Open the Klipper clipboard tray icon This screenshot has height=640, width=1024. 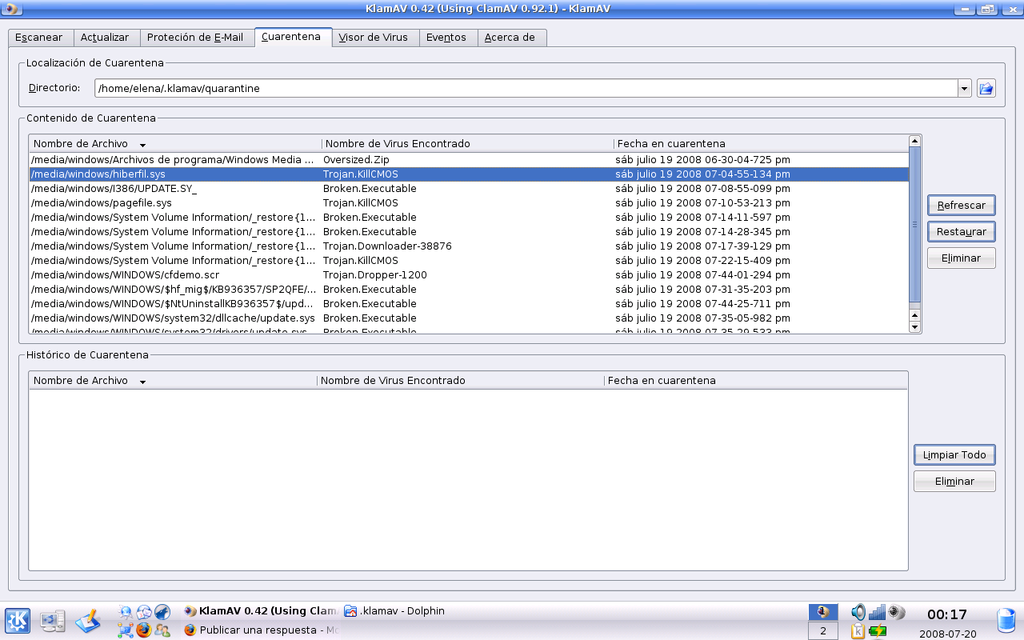(x=858, y=631)
